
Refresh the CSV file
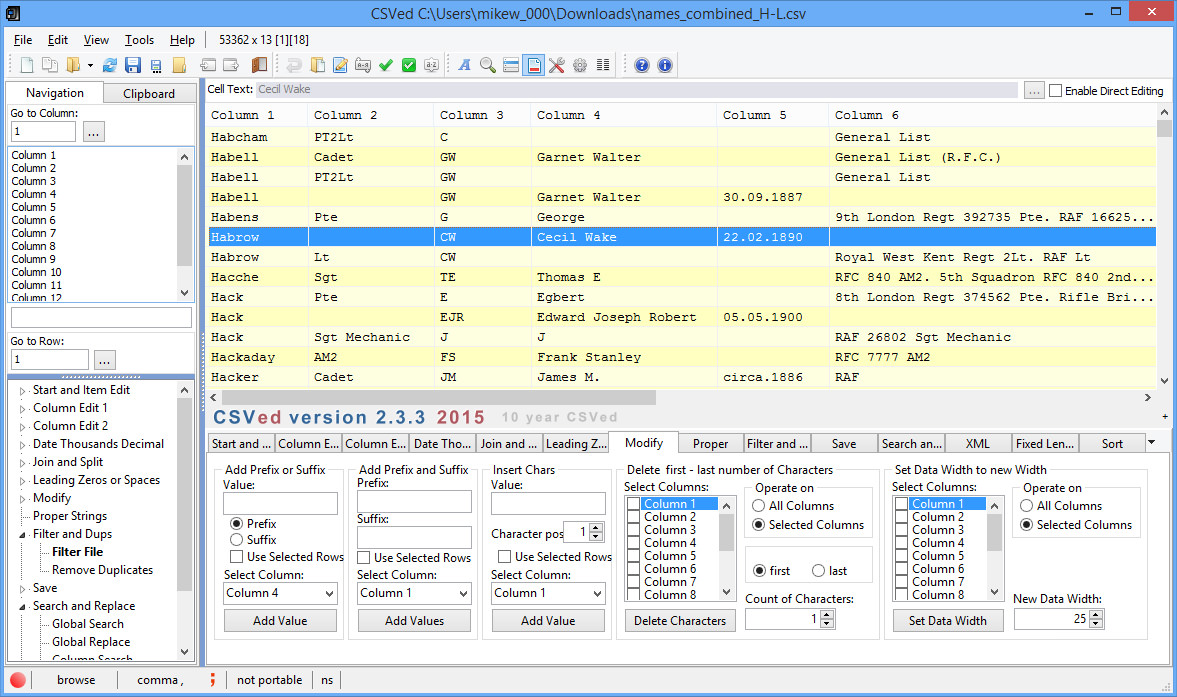(109, 64)
